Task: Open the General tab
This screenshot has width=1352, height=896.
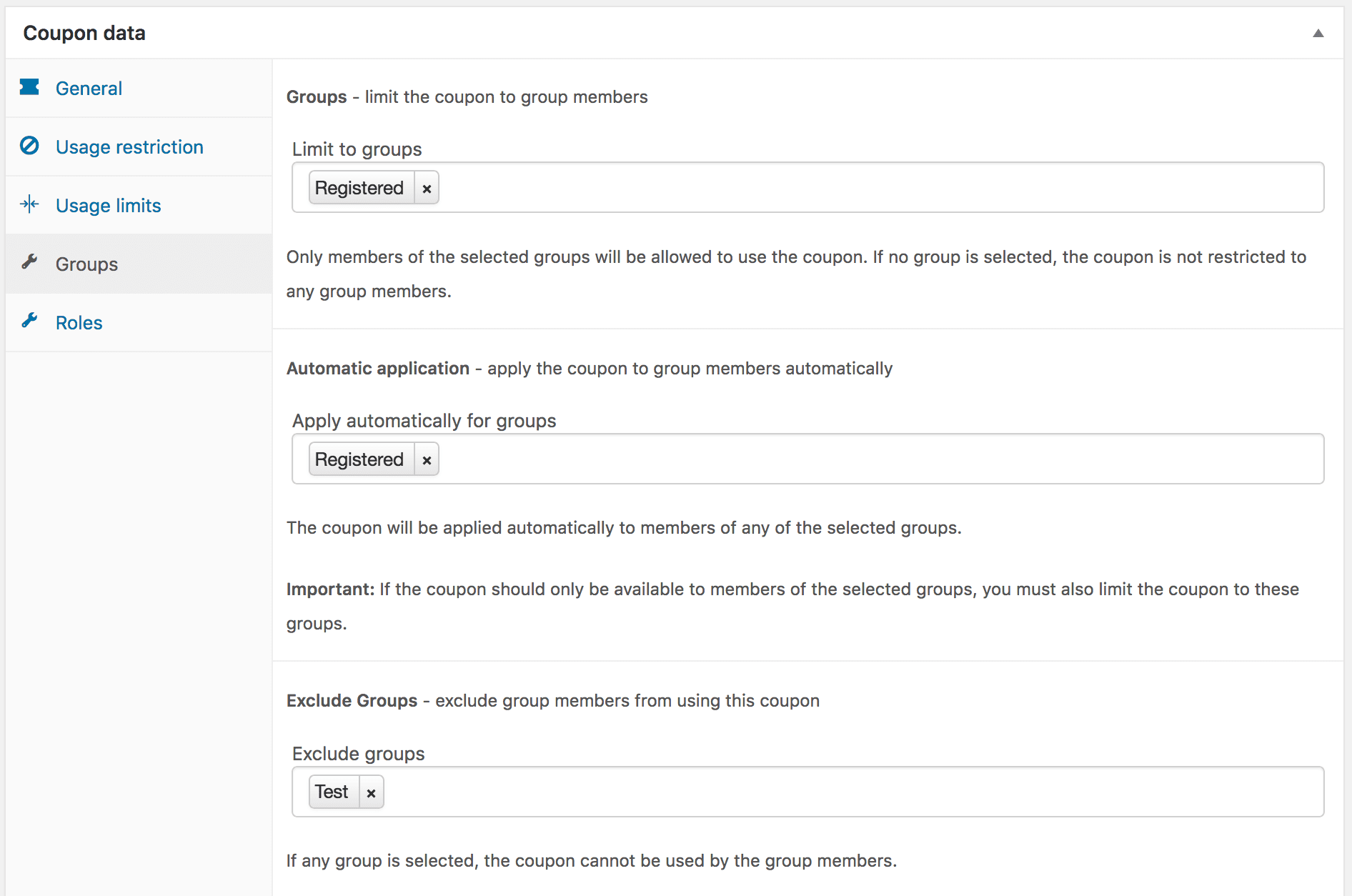Action: [x=89, y=89]
